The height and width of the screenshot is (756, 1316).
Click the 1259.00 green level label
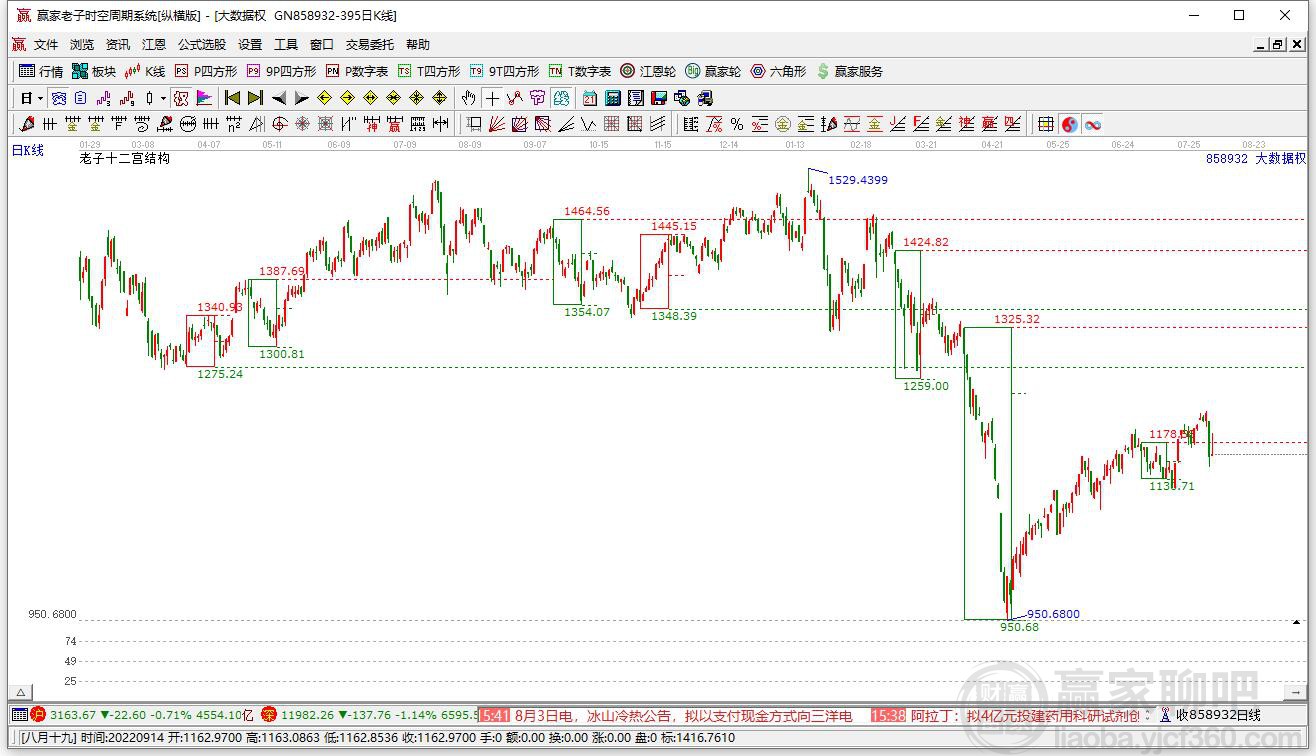click(x=926, y=385)
